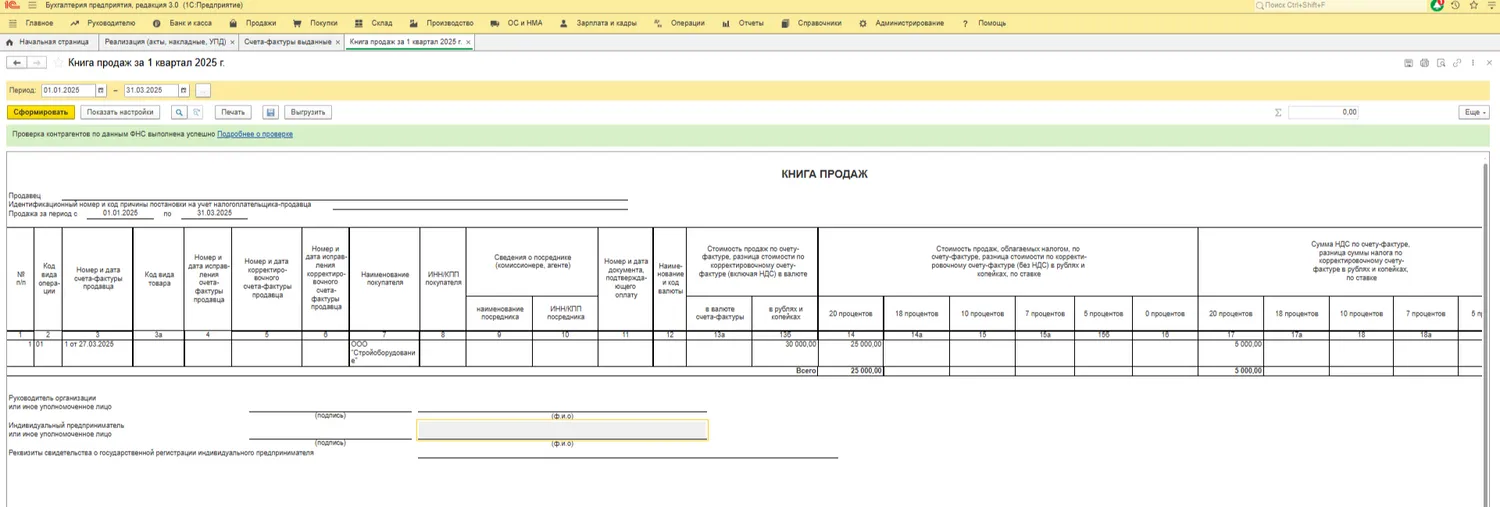Click the icon right of the magnifier
The height and width of the screenshot is (507, 1500).
[x=196, y=112]
